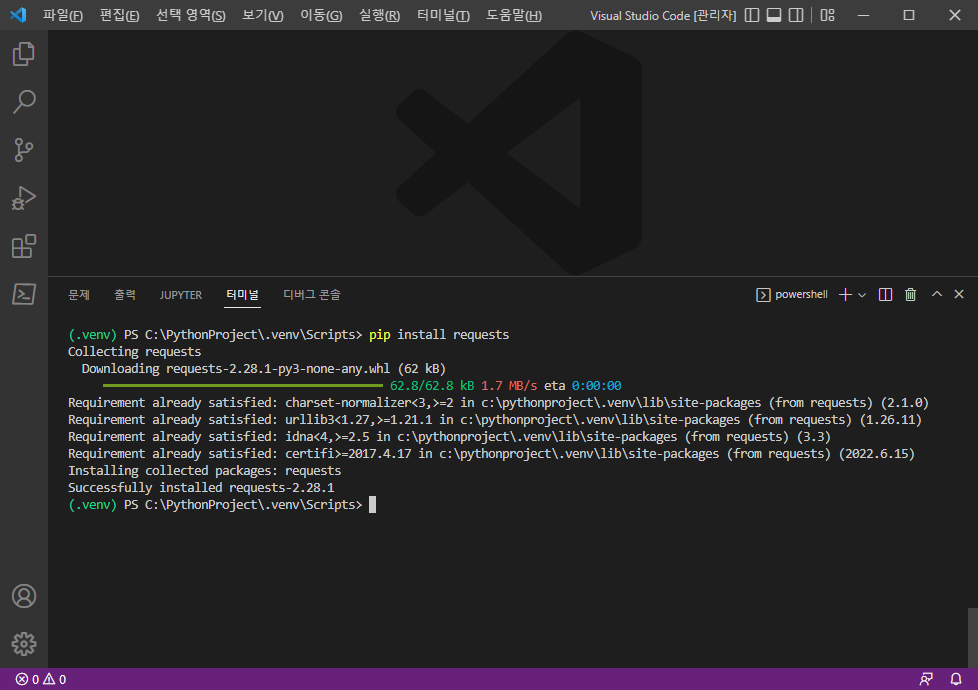This screenshot has width=978, height=690.
Task: Open the Source Control view
Action: (x=24, y=150)
